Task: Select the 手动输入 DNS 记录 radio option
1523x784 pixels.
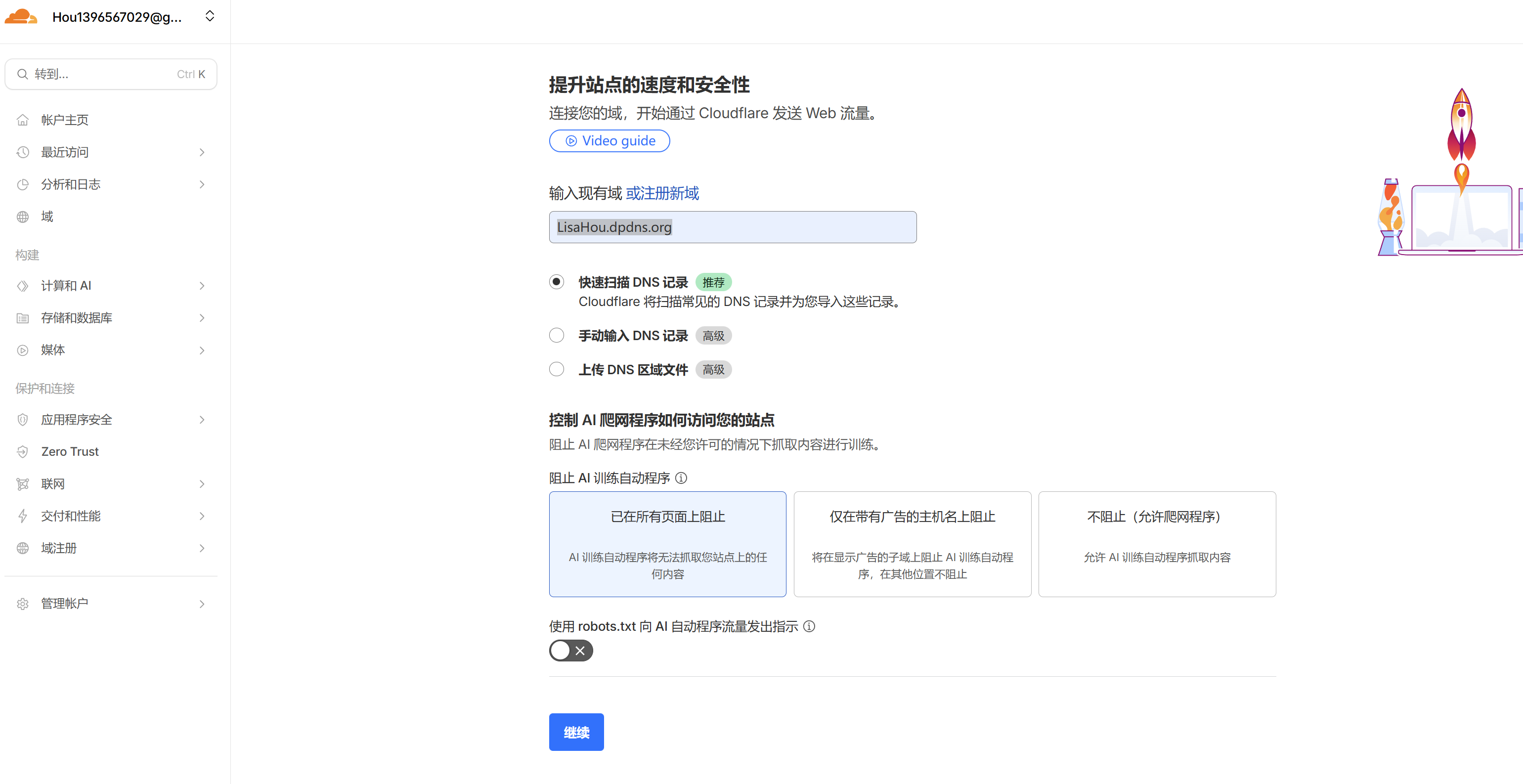Action: pyautogui.click(x=556, y=335)
